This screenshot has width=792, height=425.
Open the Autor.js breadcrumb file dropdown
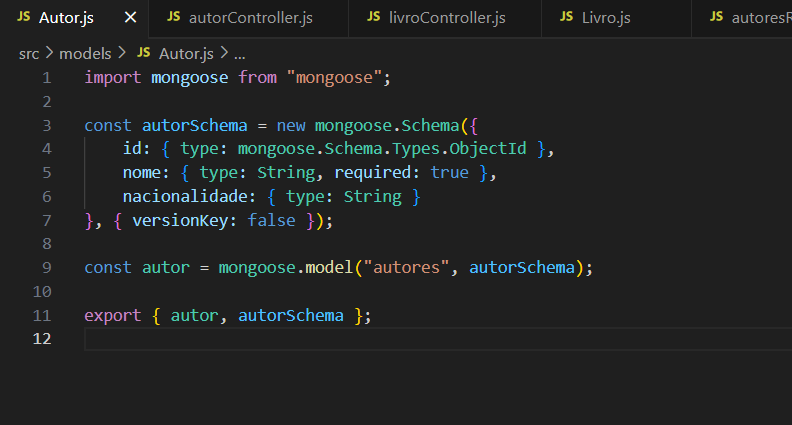[x=185, y=52]
